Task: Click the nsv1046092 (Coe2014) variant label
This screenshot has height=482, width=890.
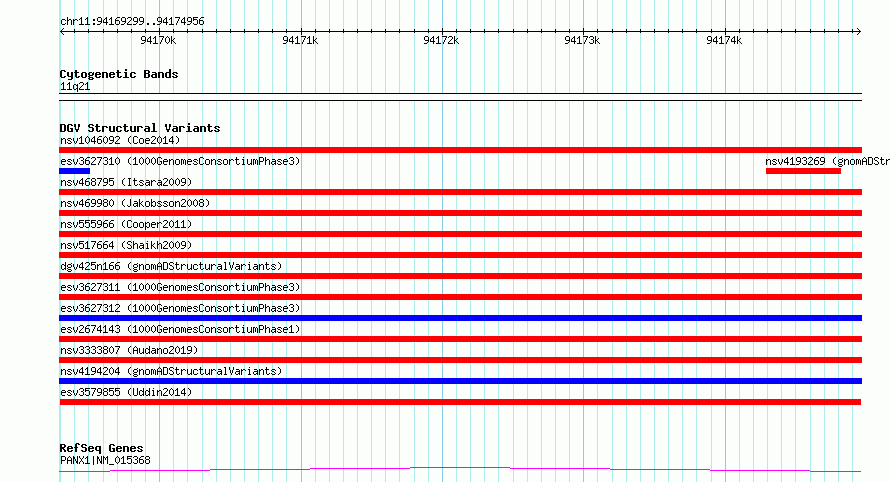Action: point(120,140)
